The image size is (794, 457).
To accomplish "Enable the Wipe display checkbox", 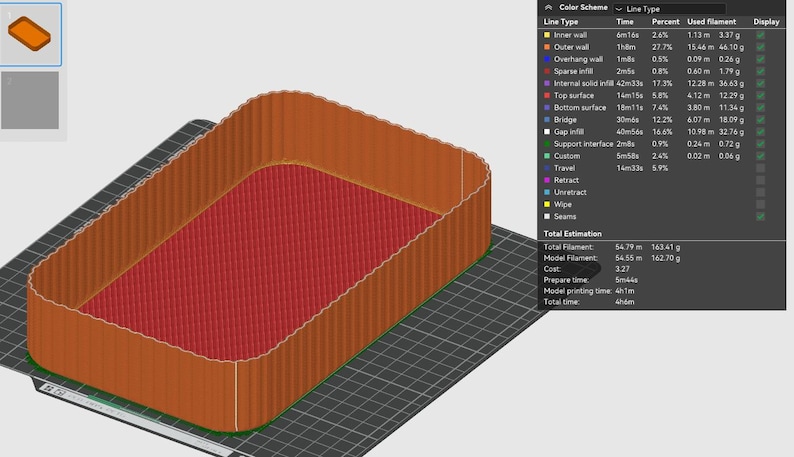I will pyautogui.click(x=760, y=204).
